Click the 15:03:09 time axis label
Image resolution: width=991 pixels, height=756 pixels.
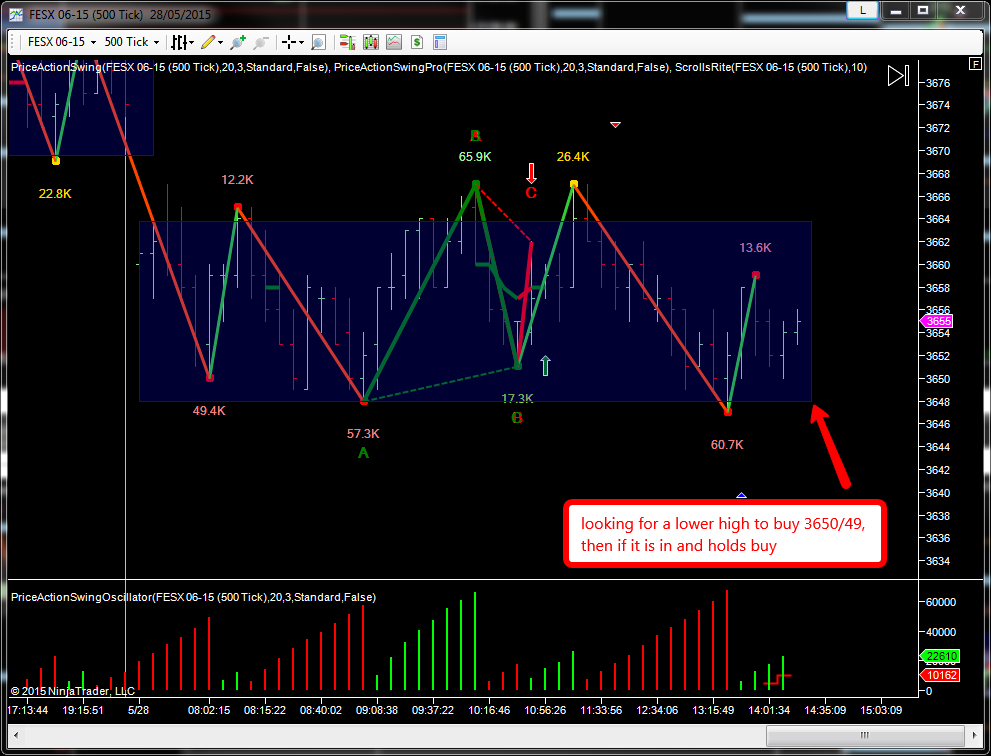[881, 710]
